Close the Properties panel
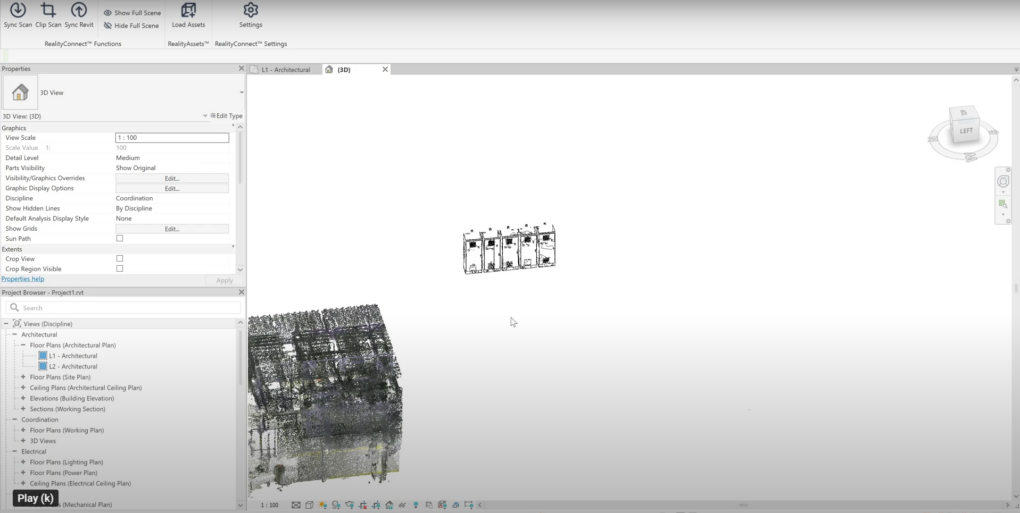This screenshot has height=513, width=1020. point(241,68)
